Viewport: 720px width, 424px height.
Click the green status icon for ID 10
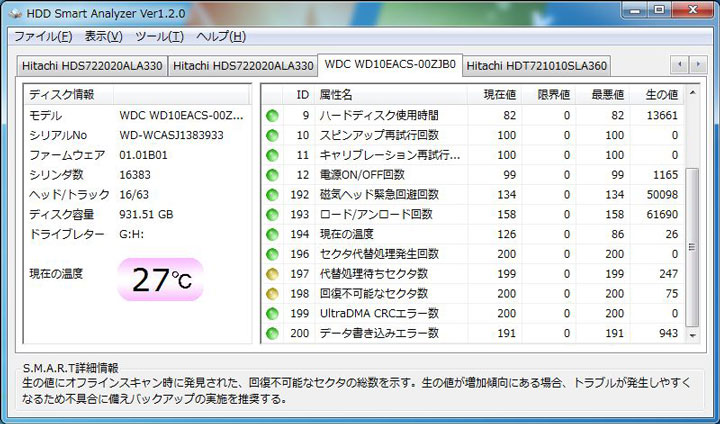coord(272,135)
